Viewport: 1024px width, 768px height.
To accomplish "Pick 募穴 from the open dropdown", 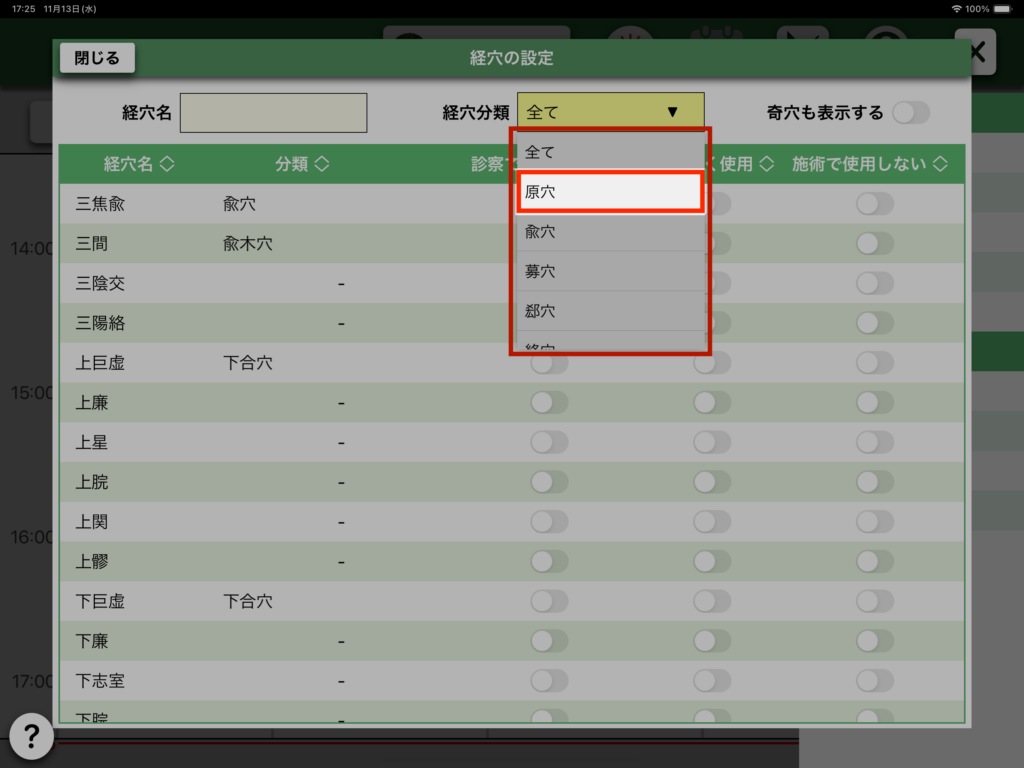I will click(610, 272).
